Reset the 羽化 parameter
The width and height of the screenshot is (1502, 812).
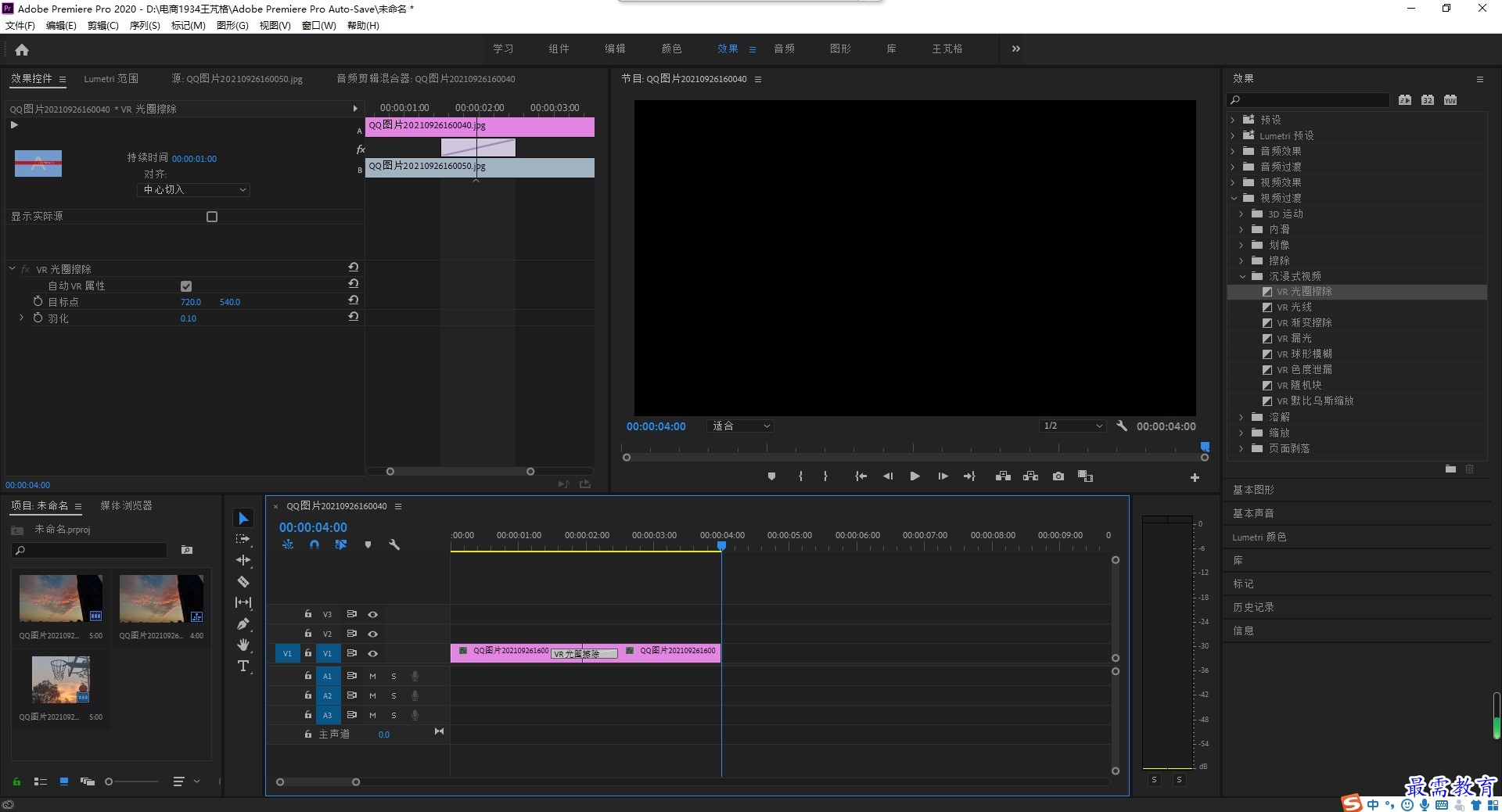click(354, 317)
